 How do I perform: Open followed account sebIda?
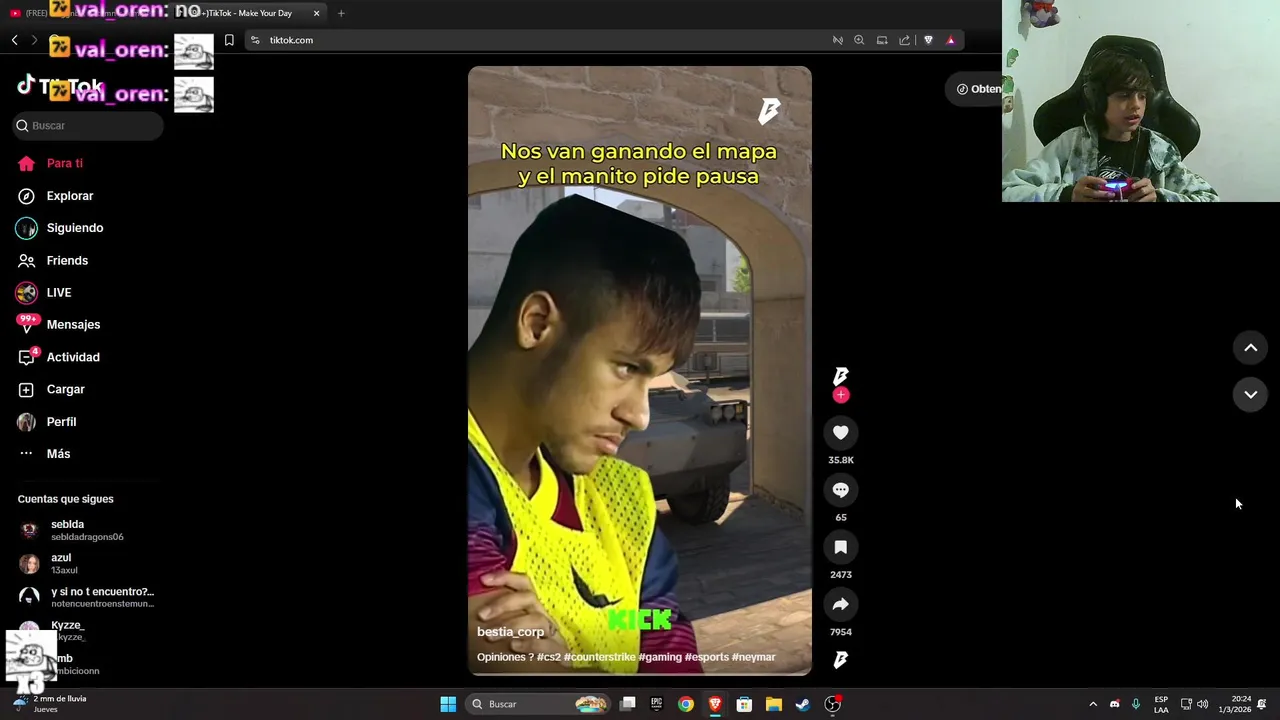tap(86, 530)
